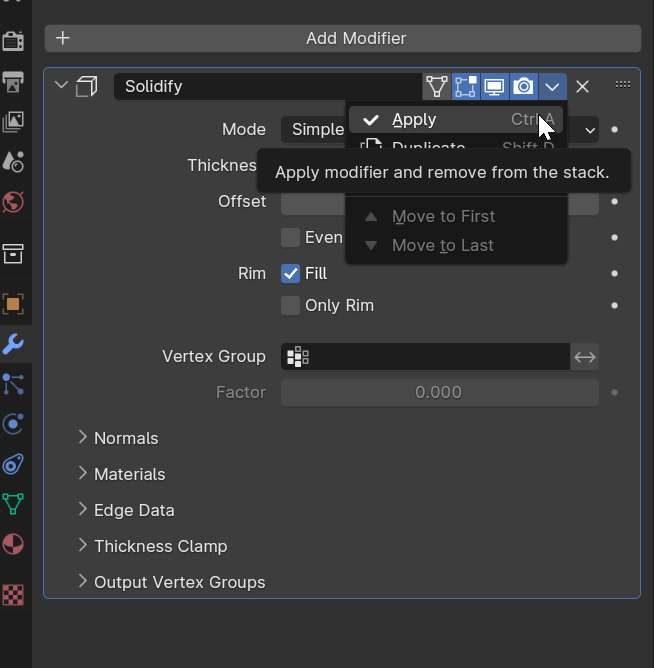Open the World properties tab
Screen dimensions: 654x668
[13, 202]
